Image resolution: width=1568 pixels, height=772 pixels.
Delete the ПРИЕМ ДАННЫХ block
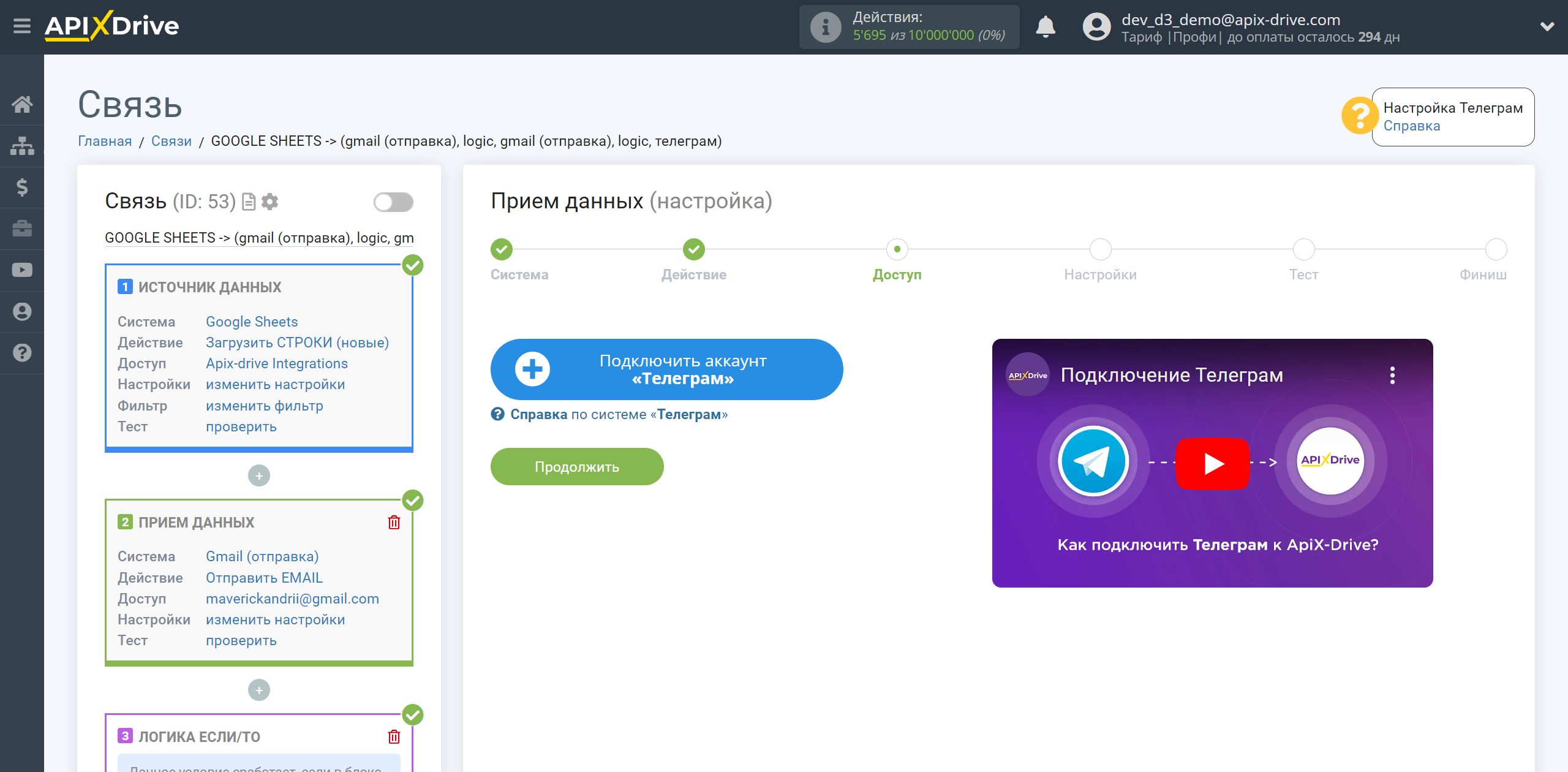394,522
